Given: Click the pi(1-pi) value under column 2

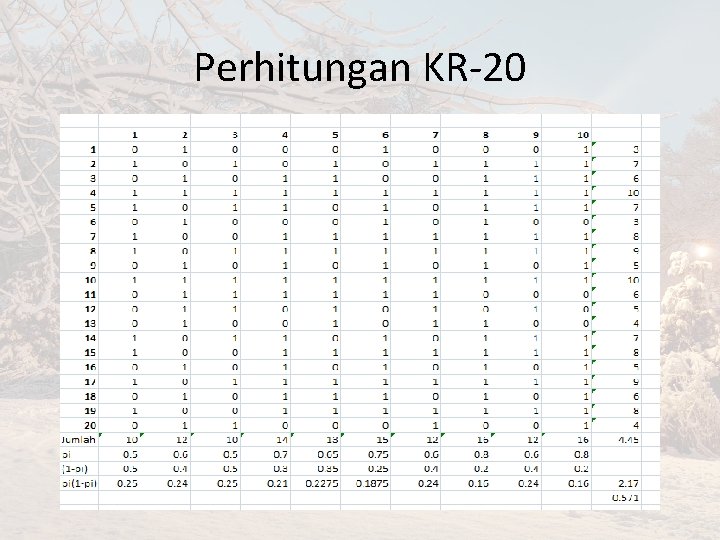Looking at the screenshot, I should pos(177,484).
